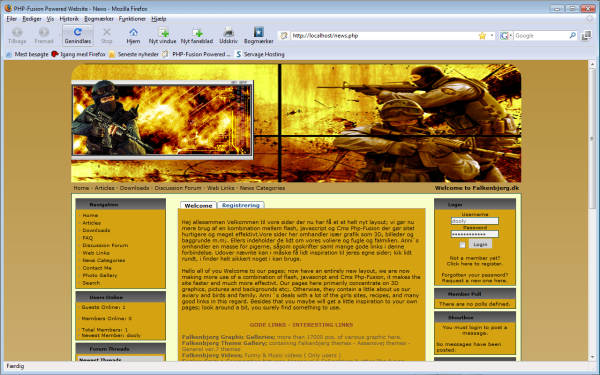Screen dimensions: 600x375
Task: Open the Hjælp menu
Action: point(158,18)
